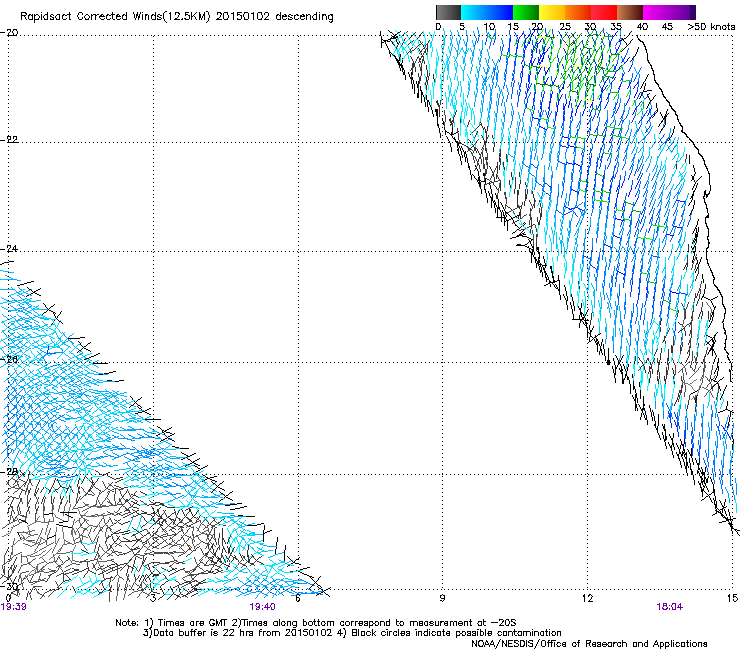Click the '10' legend scale number
This screenshot has height=650, width=740.
click(x=489, y=27)
